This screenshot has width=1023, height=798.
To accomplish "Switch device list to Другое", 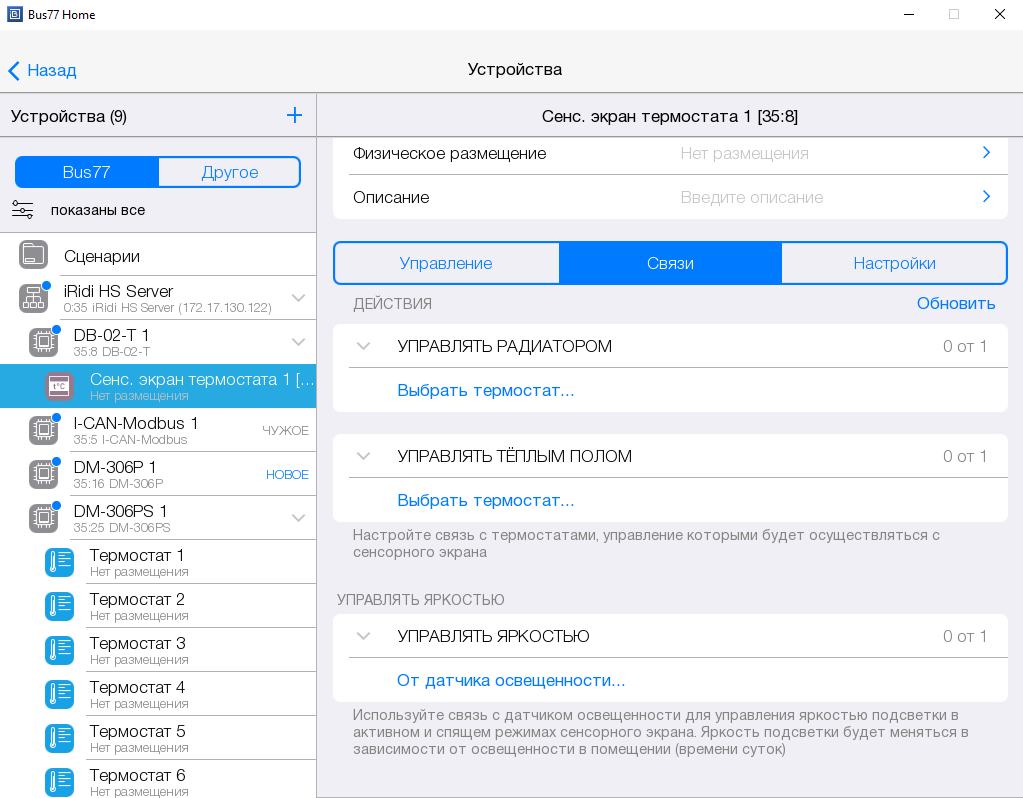I will [229, 172].
